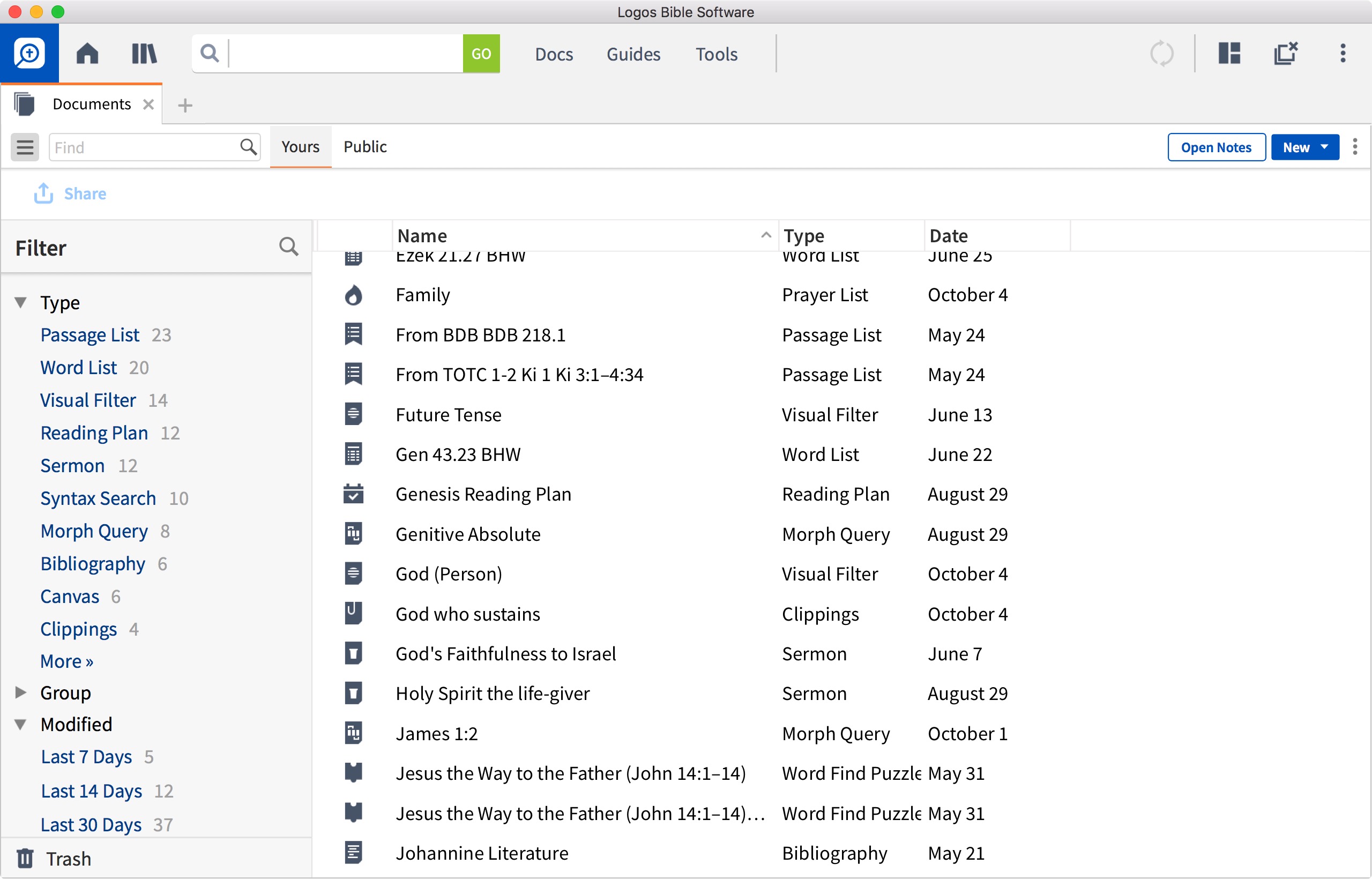This screenshot has height=879, width=1372.
Task: Click the green GO button
Action: 481,54
